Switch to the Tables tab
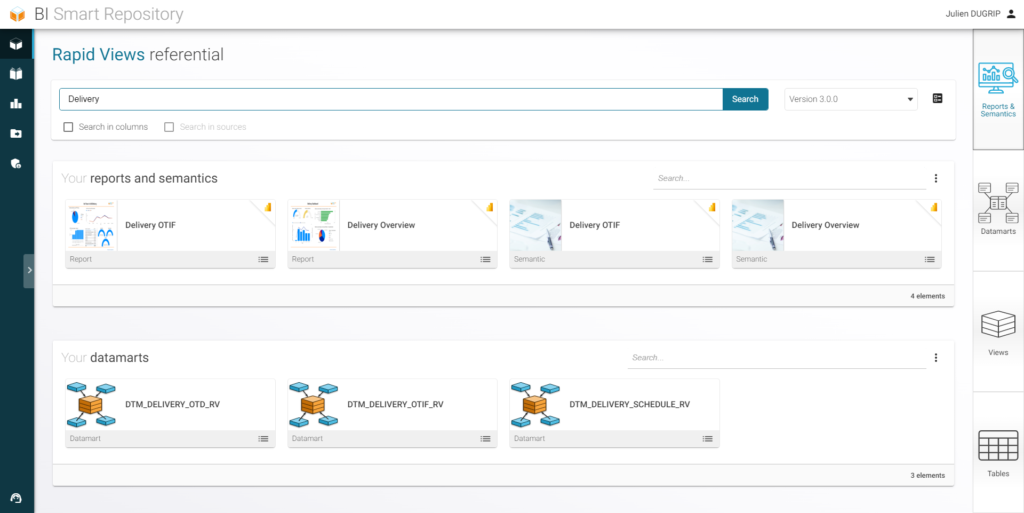The width and height of the screenshot is (1024, 513). pyautogui.click(x=998, y=452)
